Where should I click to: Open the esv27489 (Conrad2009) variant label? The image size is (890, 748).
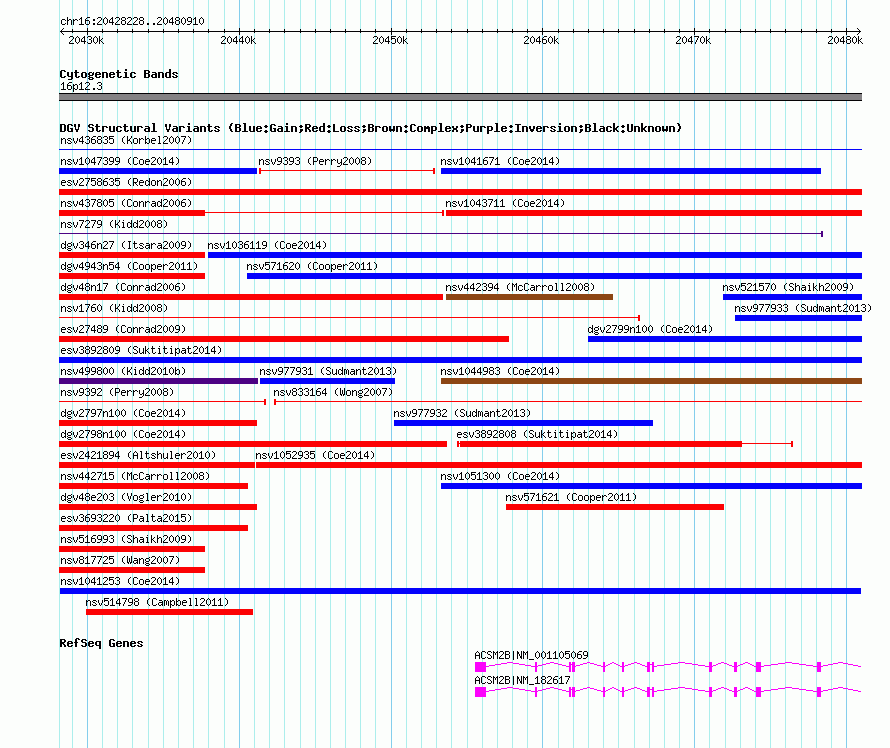click(x=123, y=329)
